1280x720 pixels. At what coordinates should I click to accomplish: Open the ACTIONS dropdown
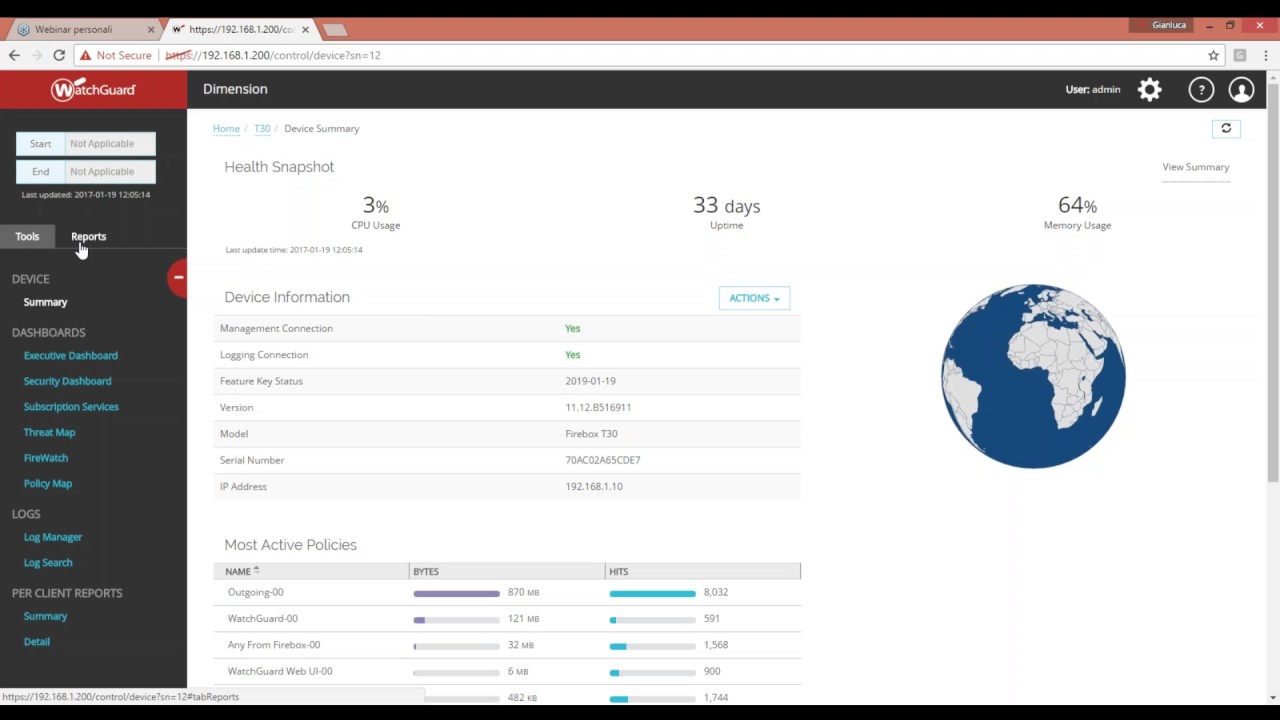tap(754, 298)
